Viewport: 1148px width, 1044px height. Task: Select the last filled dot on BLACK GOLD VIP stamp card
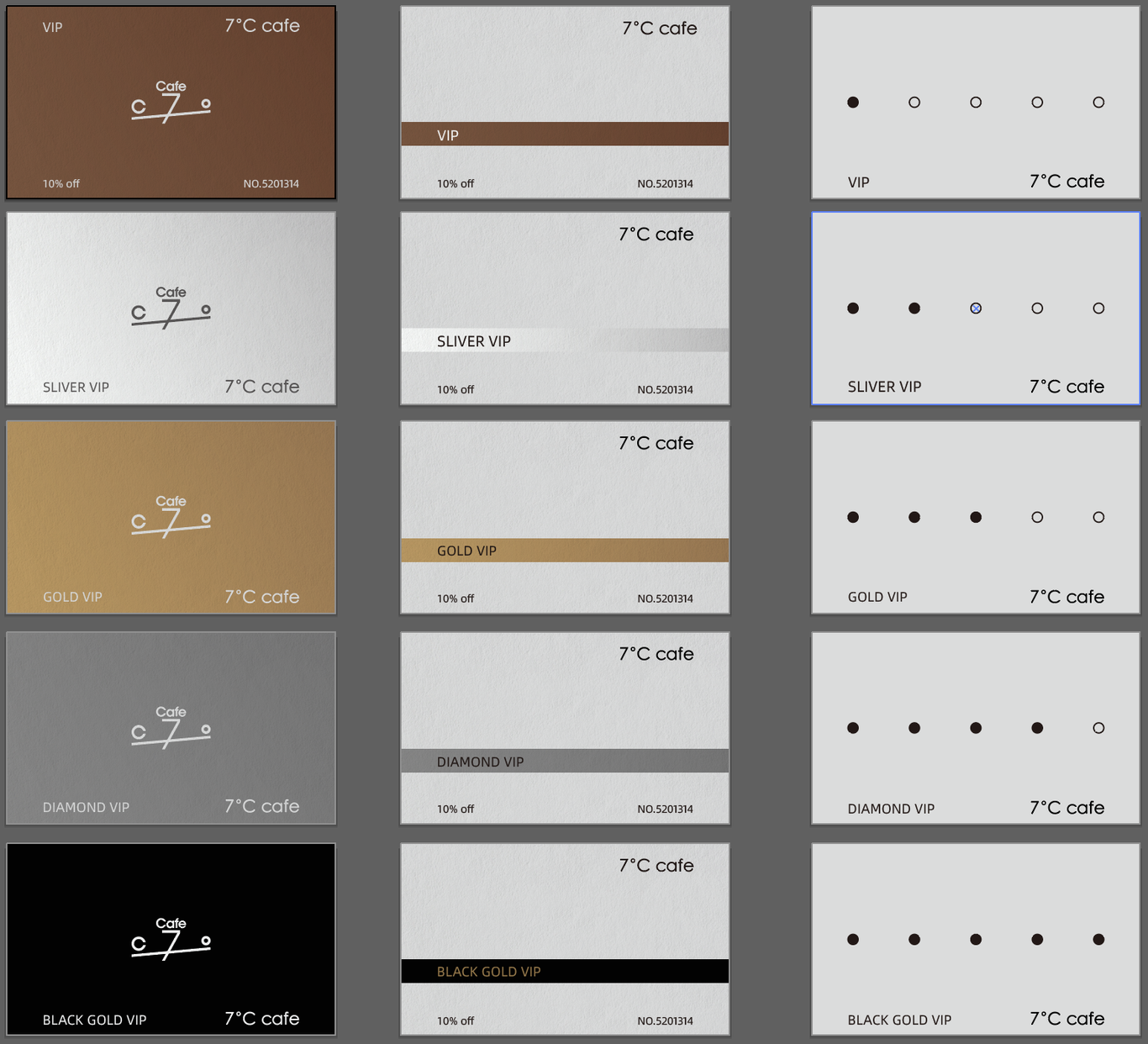click(1098, 940)
